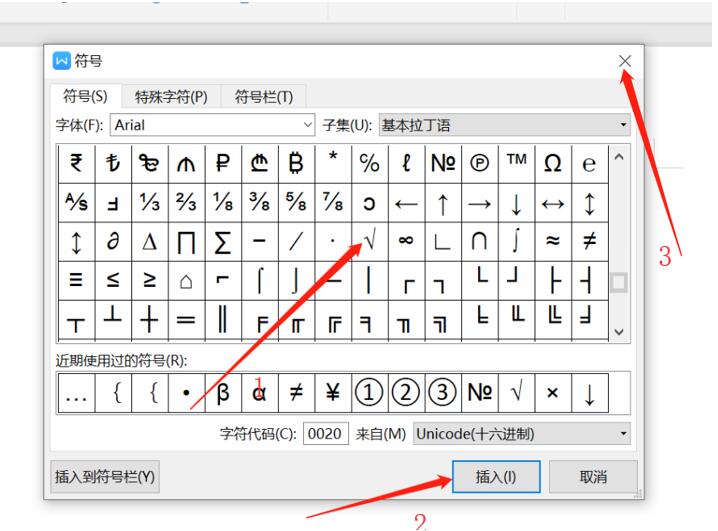Screen dimensions: 718x531
Task: Switch to the 符号(S) tab
Action: 86,97
